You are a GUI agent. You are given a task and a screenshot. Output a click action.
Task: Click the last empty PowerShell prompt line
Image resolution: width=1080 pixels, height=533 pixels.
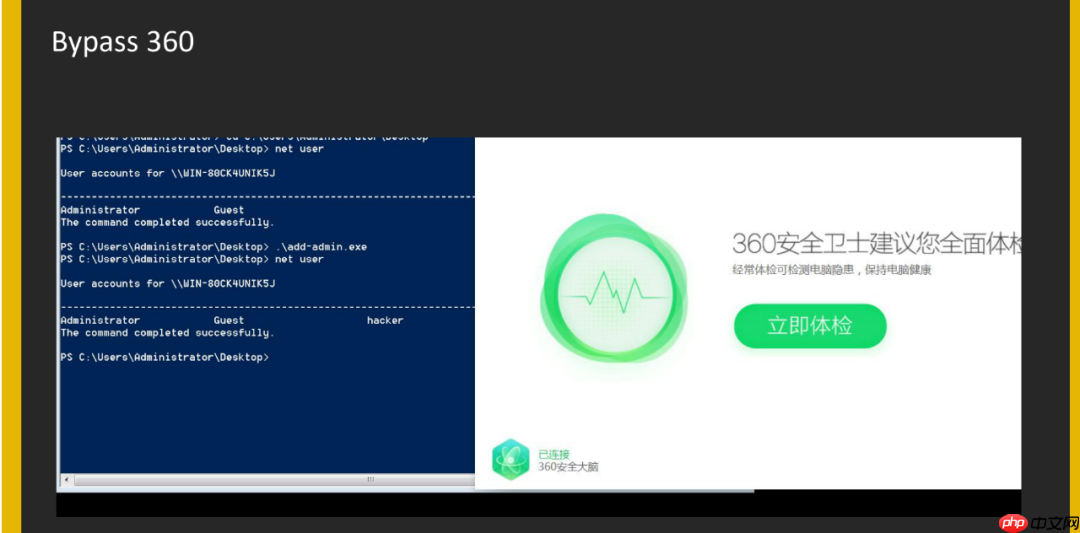(x=165, y=357)
